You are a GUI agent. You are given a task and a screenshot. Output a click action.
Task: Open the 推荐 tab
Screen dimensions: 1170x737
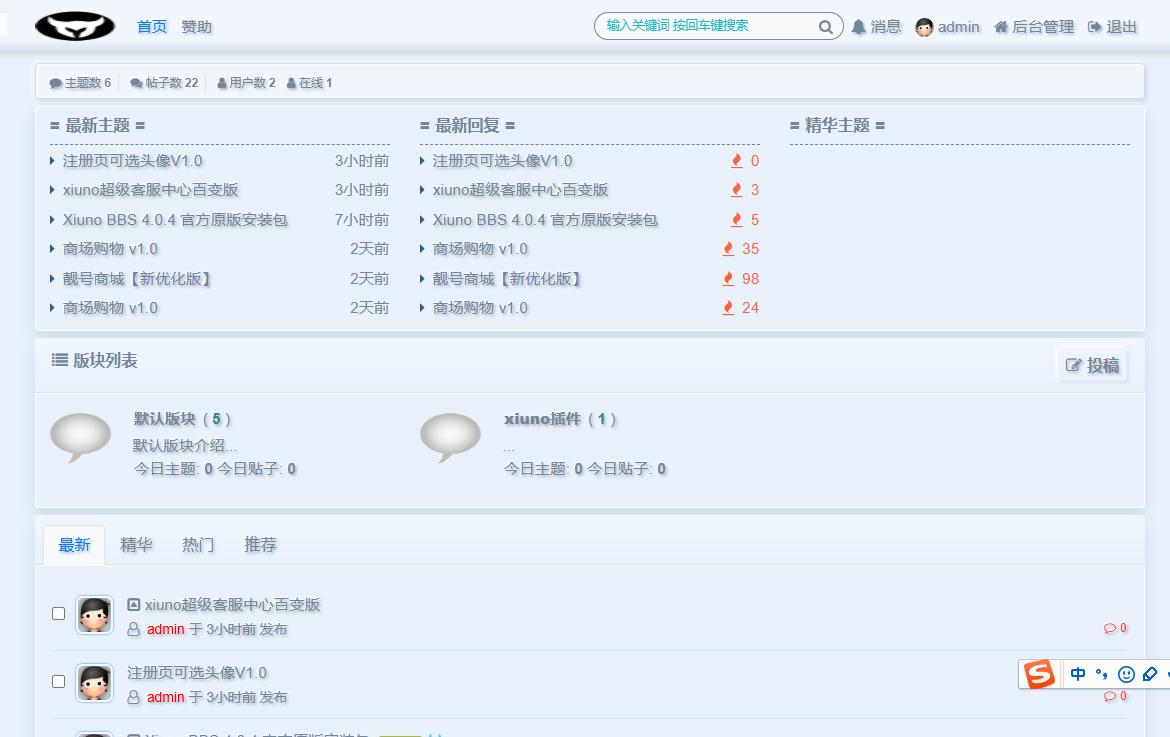[x=260, y=545]
